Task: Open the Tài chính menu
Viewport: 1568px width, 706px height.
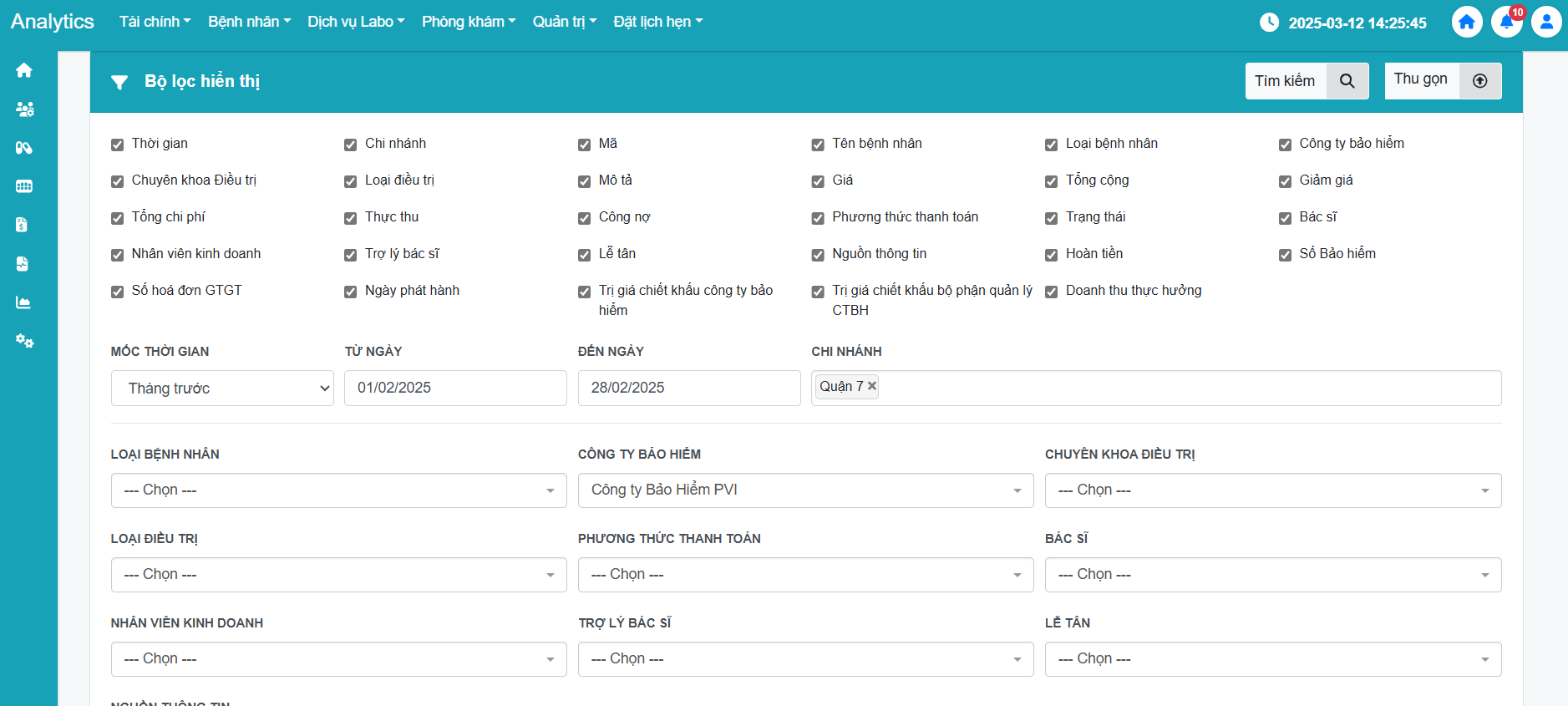Action: [155, 22]
